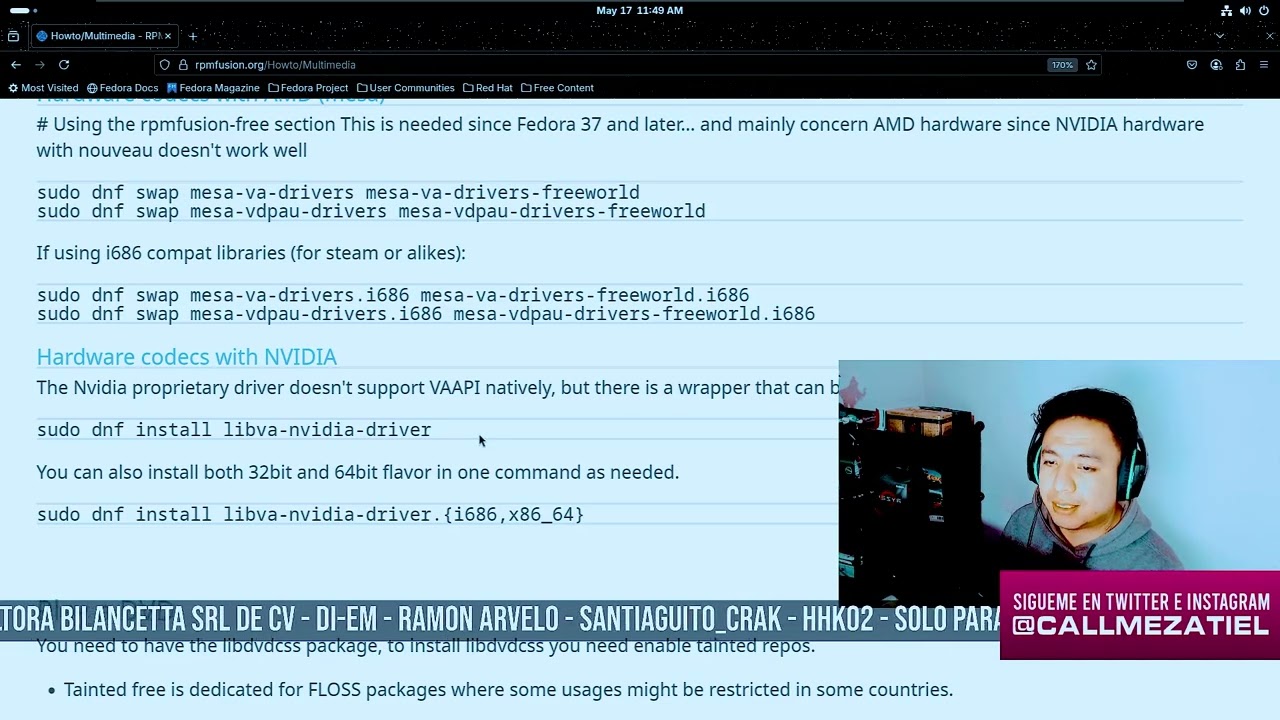Open Fedora Docs bookmark

click(x=122, y=88)
